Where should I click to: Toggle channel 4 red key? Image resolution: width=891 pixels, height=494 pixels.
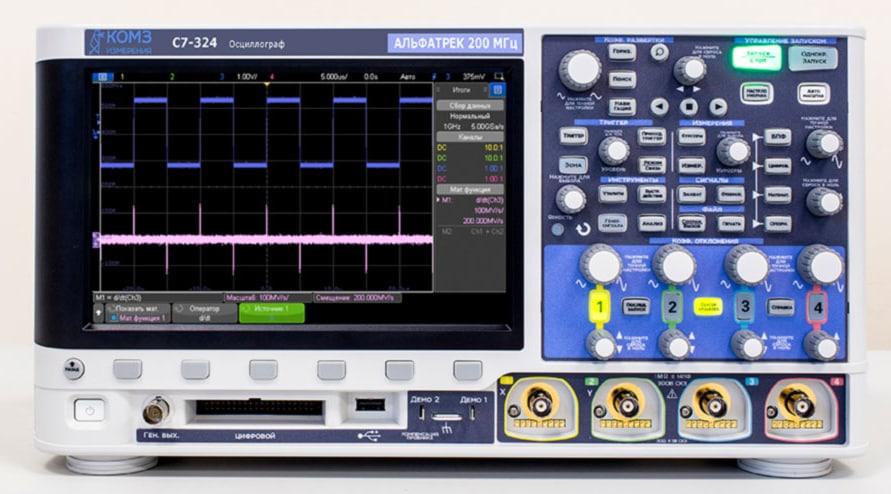(818, 307)
